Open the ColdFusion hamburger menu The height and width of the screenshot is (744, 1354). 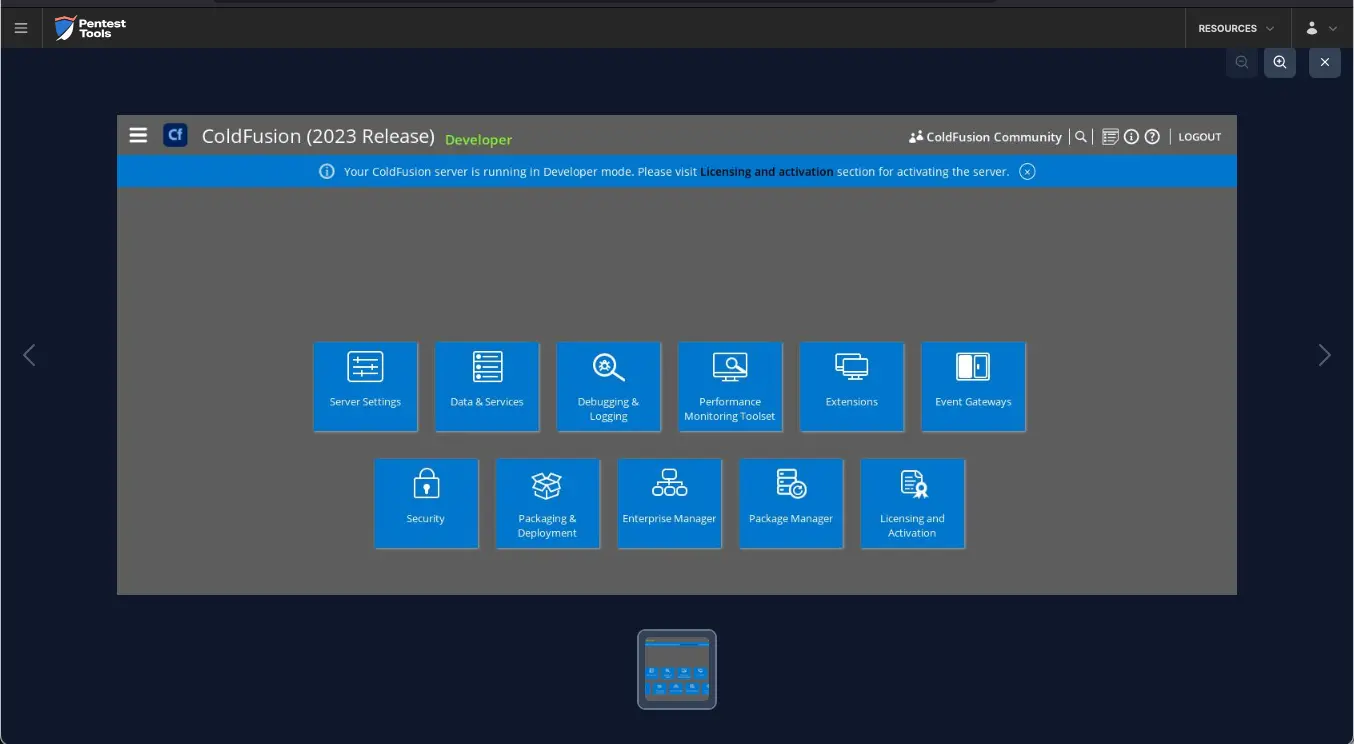pyautogui.click(x=138, y=135)
